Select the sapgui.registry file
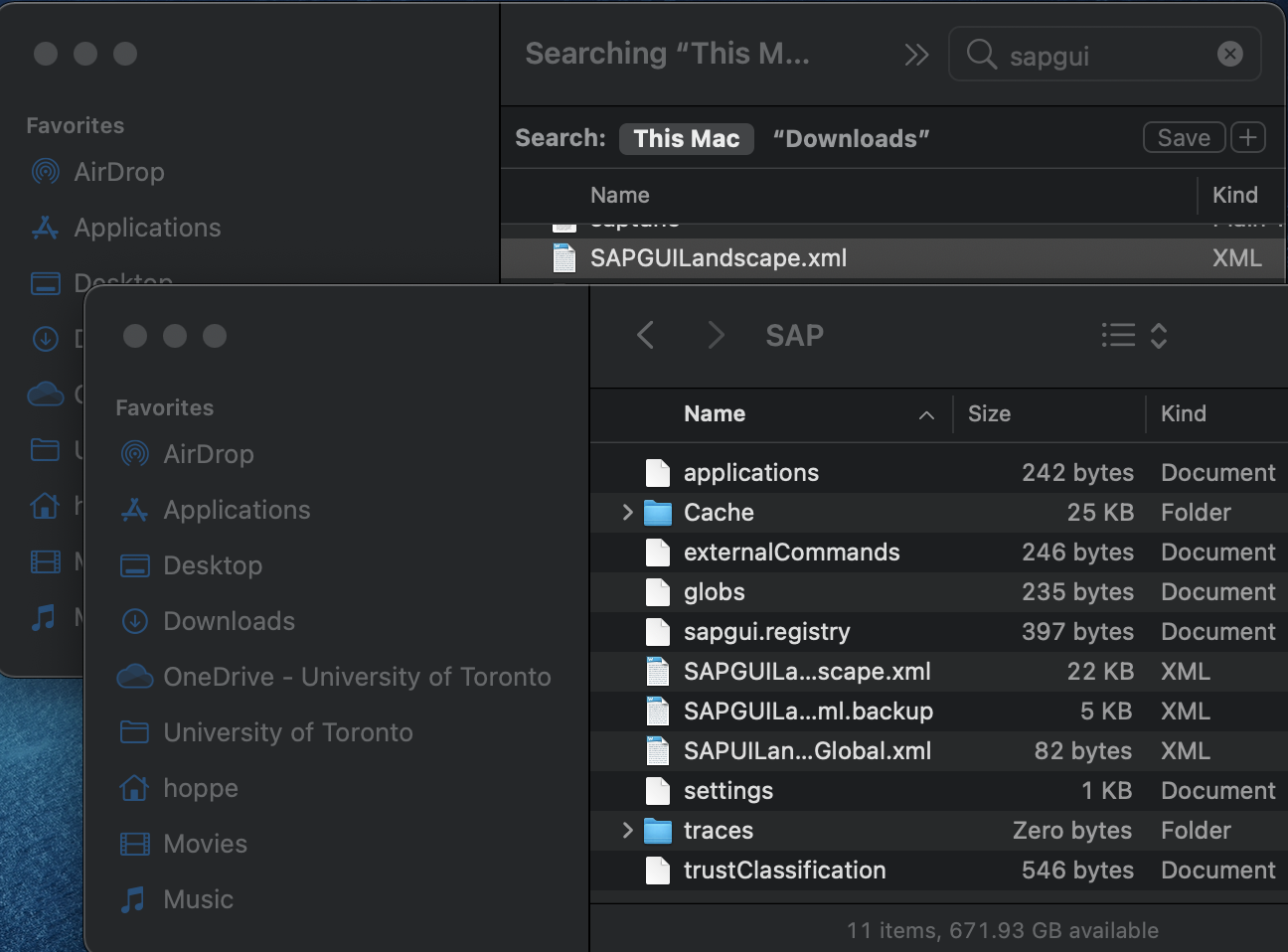The height and width of the screenshot is (952, 1288). pos(939,632)
